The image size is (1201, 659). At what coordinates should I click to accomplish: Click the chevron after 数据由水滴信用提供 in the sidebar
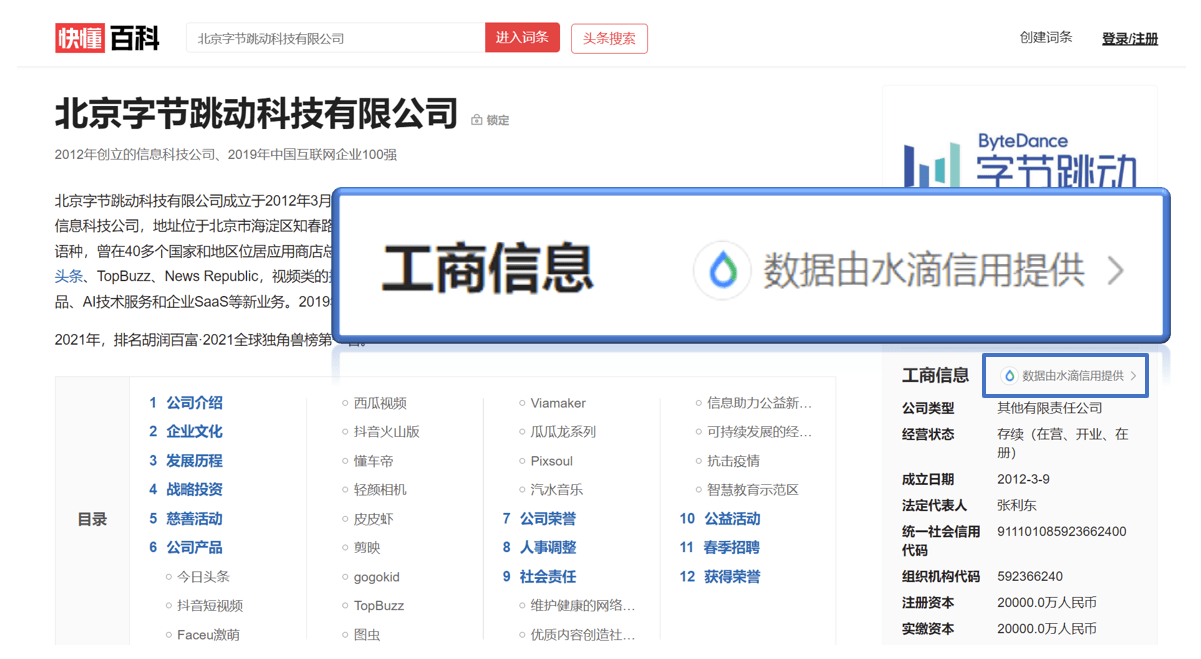pos(1133,376)
